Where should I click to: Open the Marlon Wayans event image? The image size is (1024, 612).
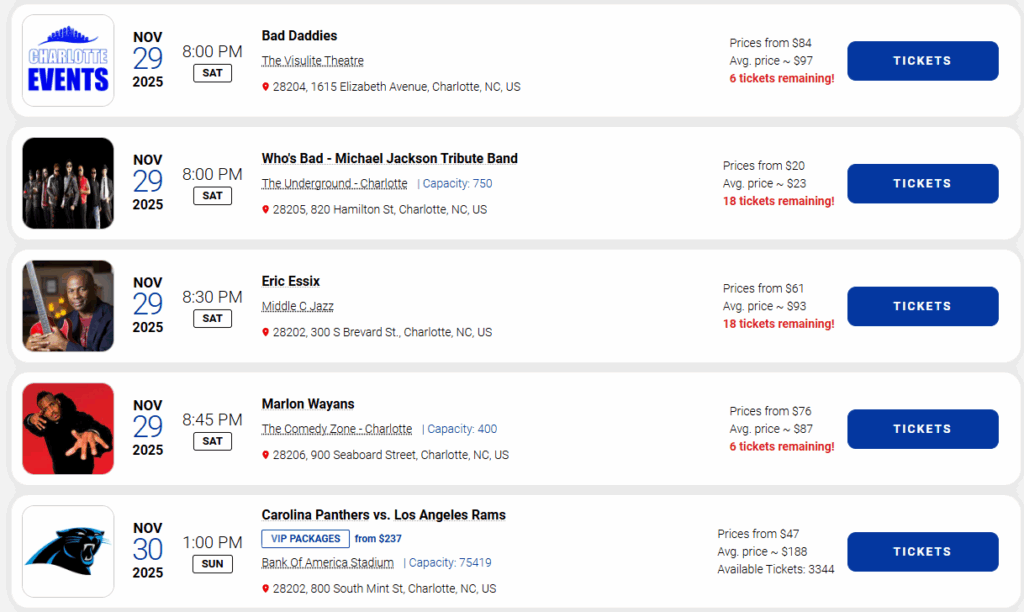click(68, 429)
